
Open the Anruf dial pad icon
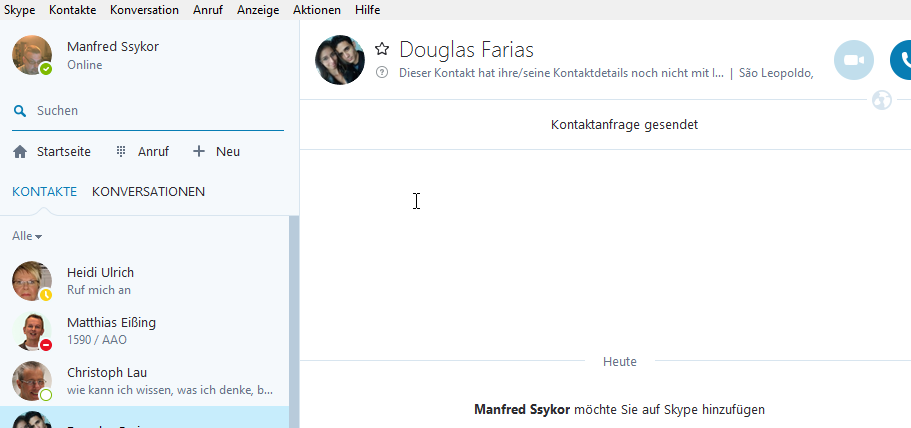click(121, 152)
